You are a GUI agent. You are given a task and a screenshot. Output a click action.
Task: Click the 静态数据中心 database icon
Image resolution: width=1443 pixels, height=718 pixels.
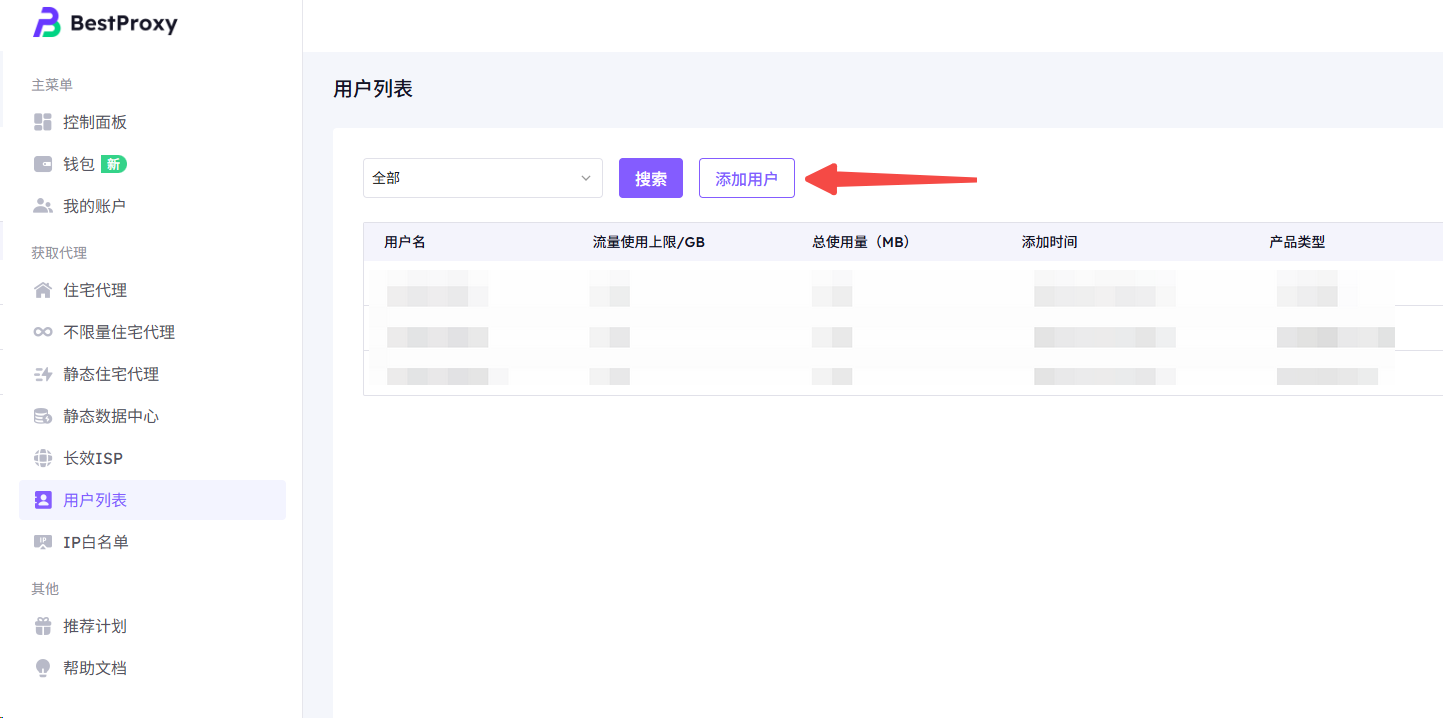[43, 416]
